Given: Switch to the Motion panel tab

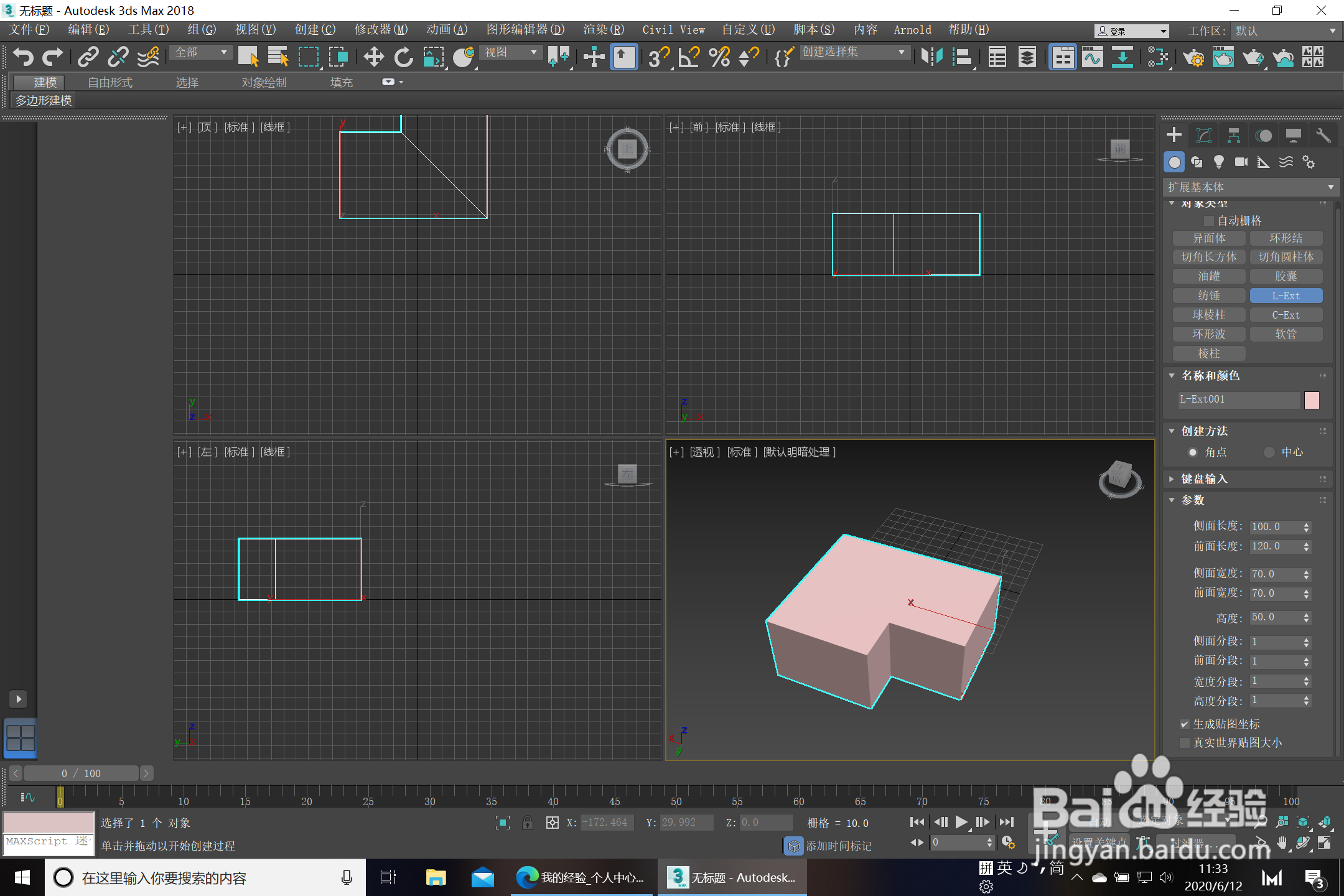Looking at the screenshot, I should 1264,136.
